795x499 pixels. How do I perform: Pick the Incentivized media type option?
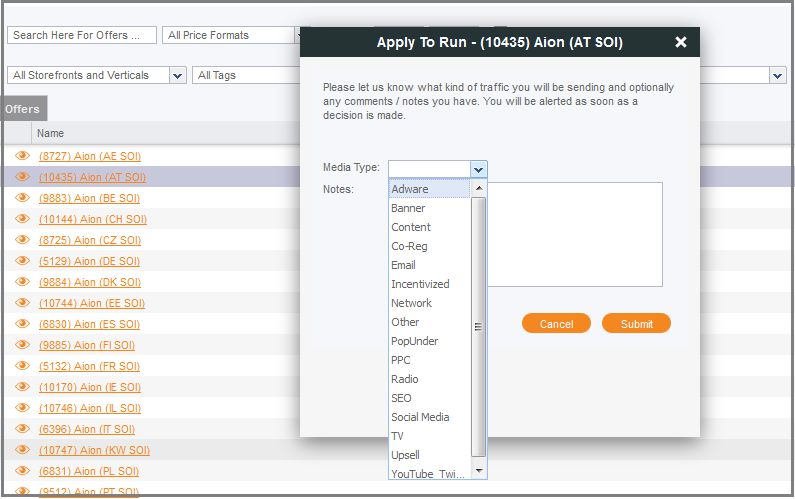point(420,284)
